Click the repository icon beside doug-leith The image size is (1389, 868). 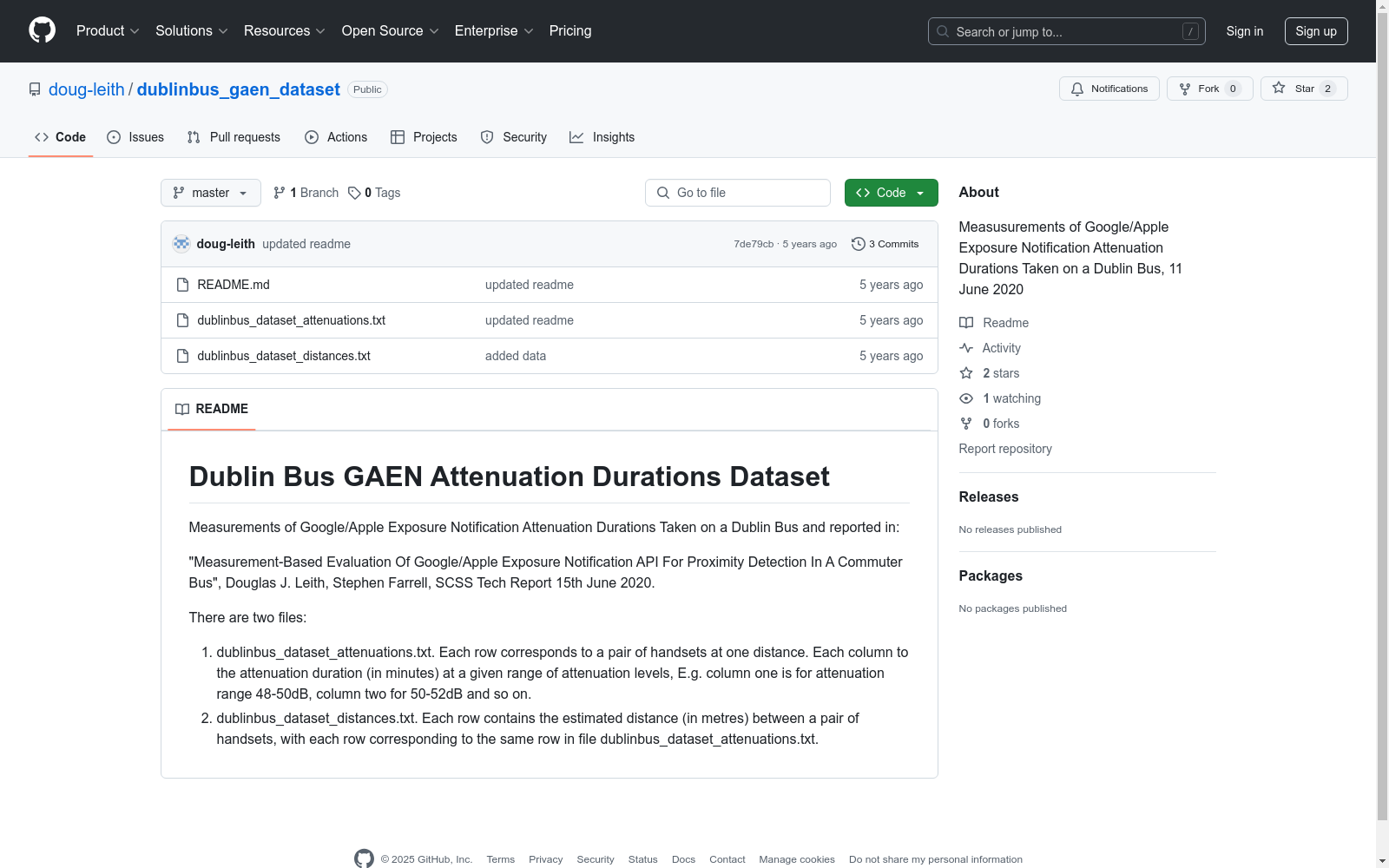pyautogui.click(x=35, y=89)
